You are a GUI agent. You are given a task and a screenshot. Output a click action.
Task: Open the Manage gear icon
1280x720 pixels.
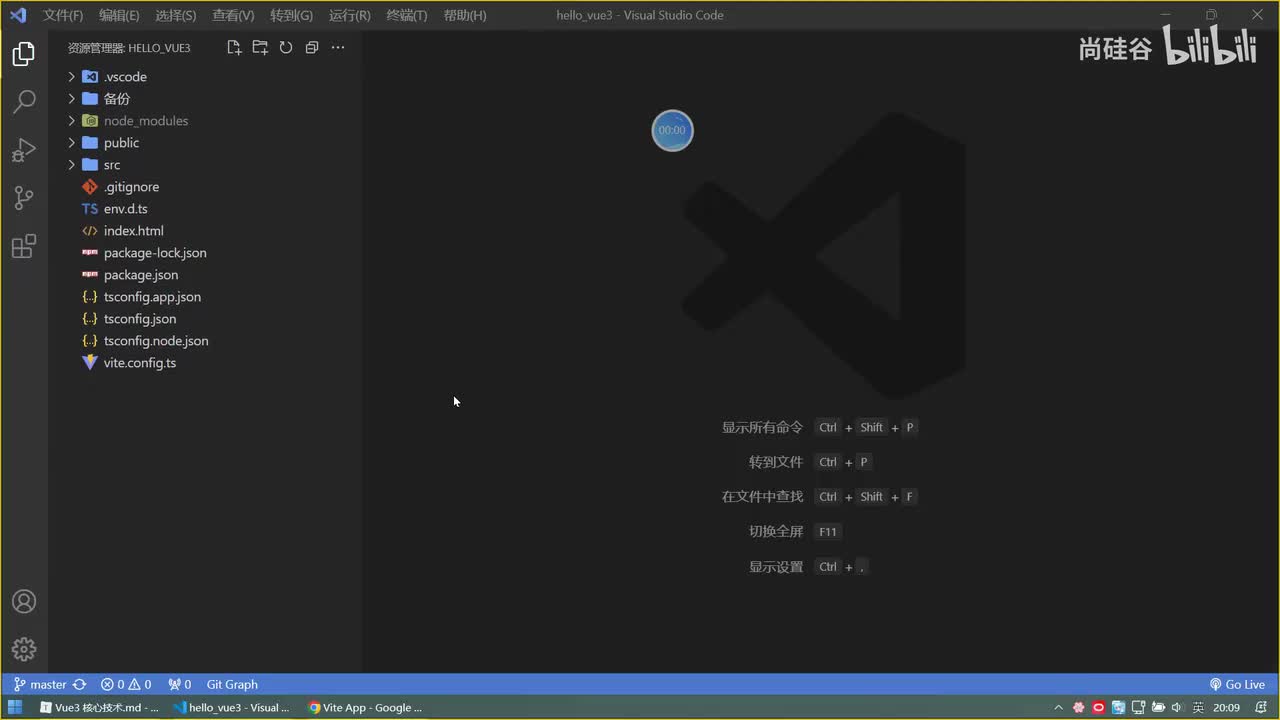click(24, 649)
